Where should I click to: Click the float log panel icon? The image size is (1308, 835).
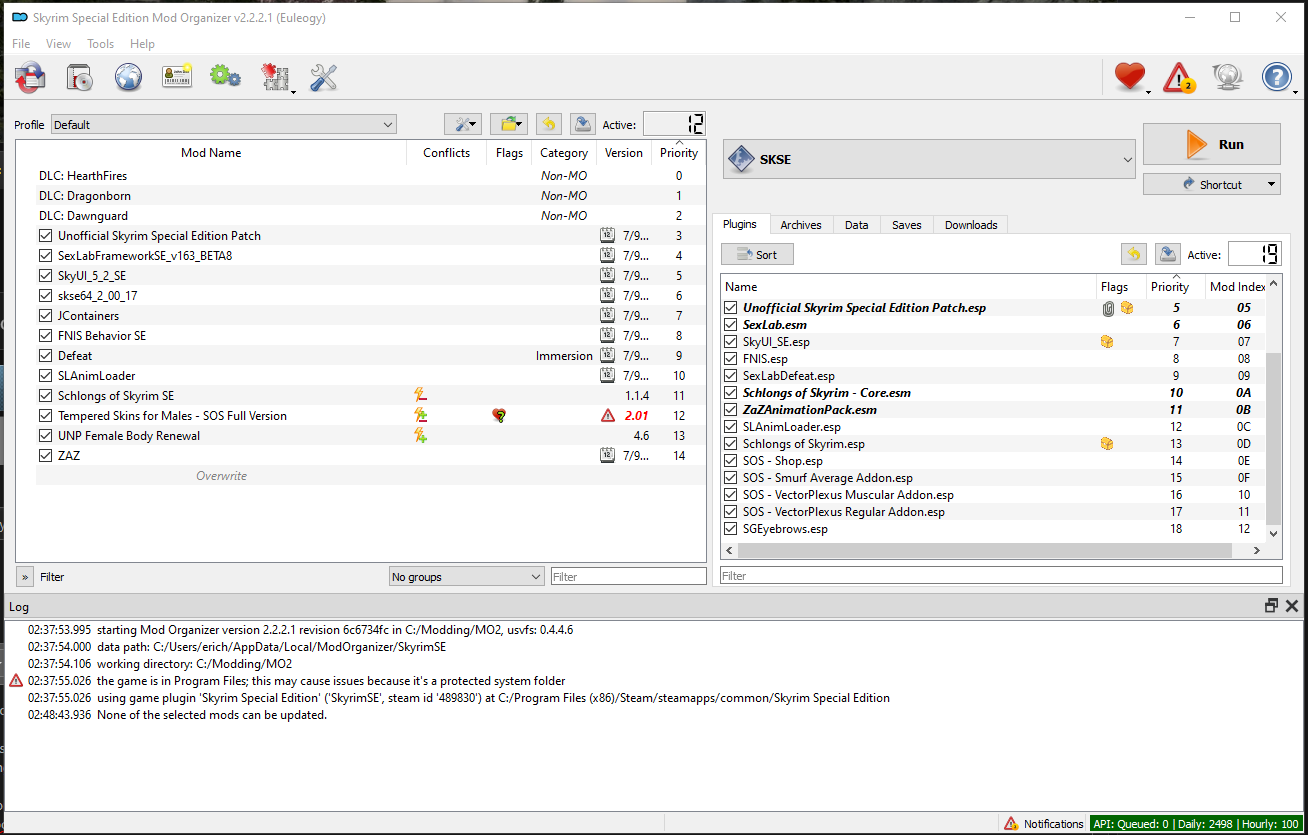1272,606
